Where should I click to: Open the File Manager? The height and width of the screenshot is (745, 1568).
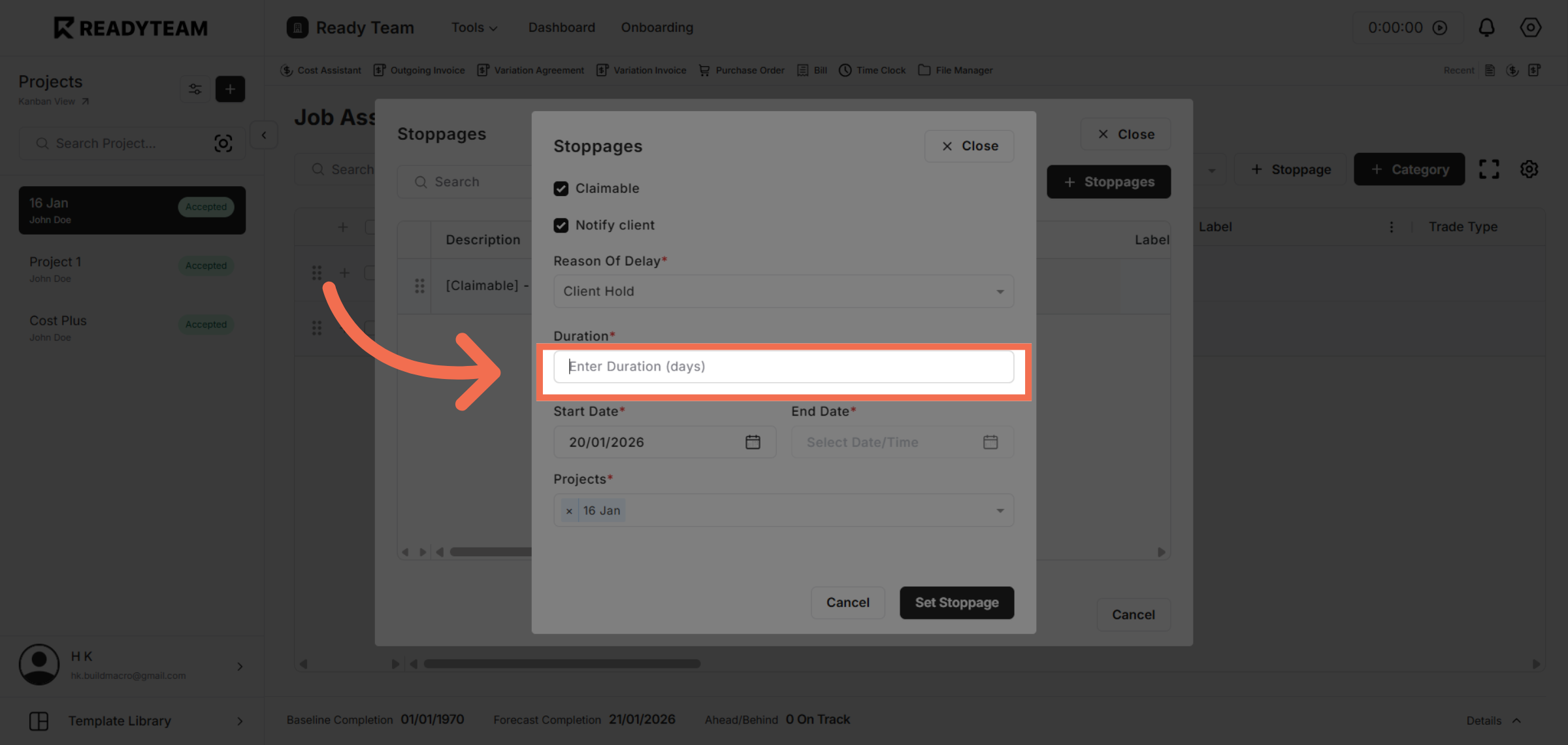pyautogui.click(x=955, y=70)
